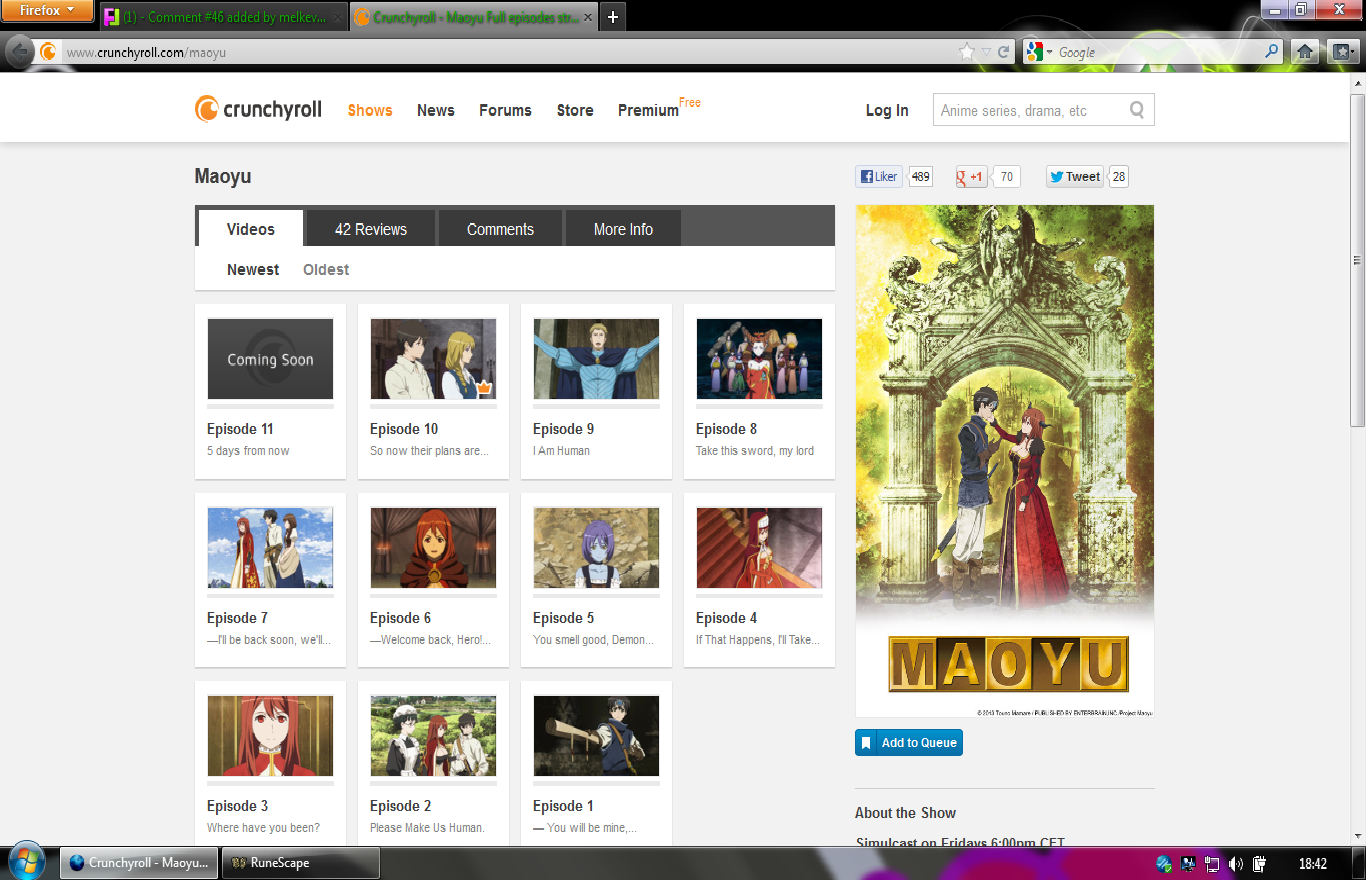Select the Crunchyroll Maoyu browser tab

pos(474,17)
